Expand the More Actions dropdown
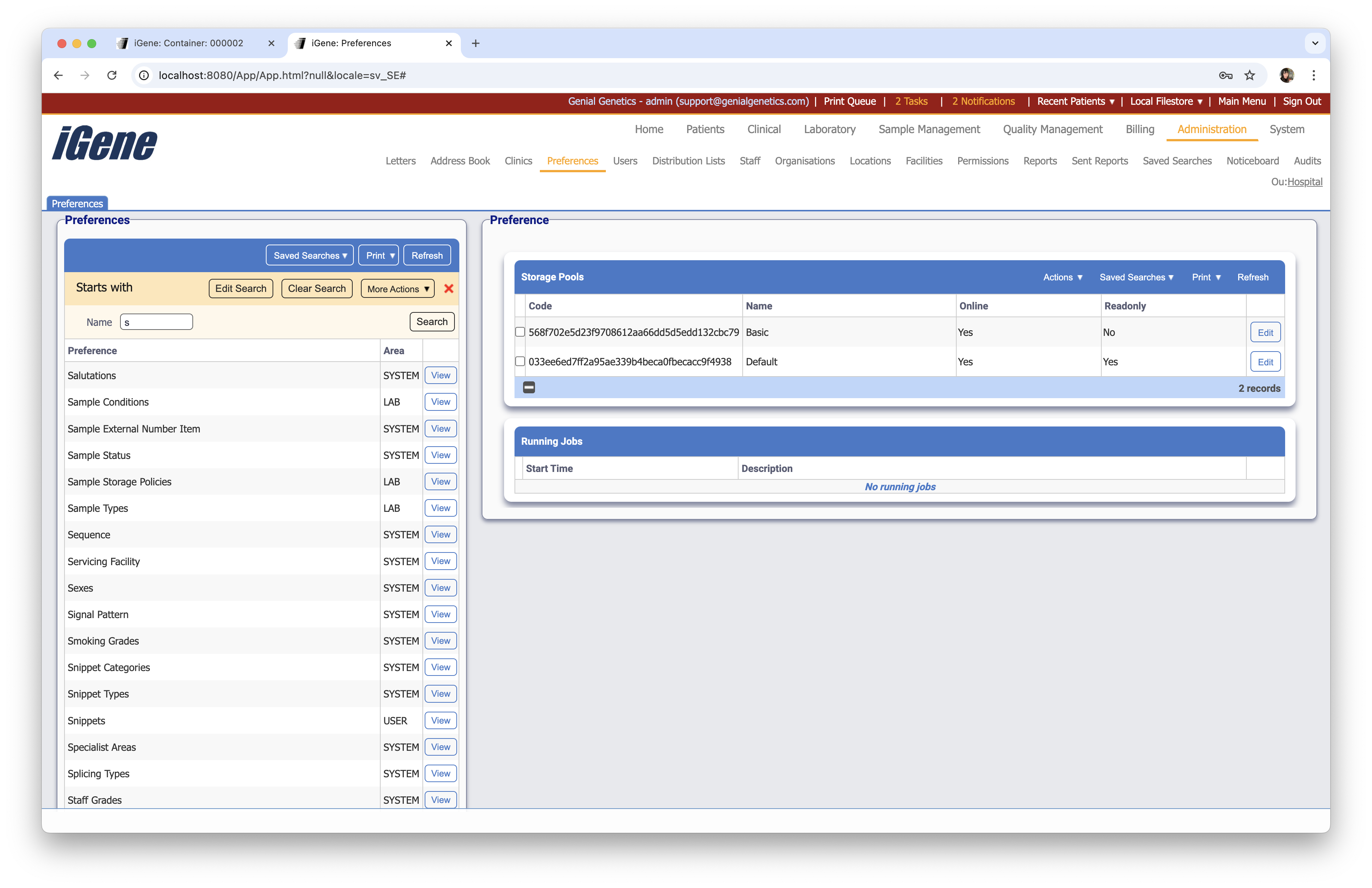Screen dimensions: 1372x888 [398, 289]
